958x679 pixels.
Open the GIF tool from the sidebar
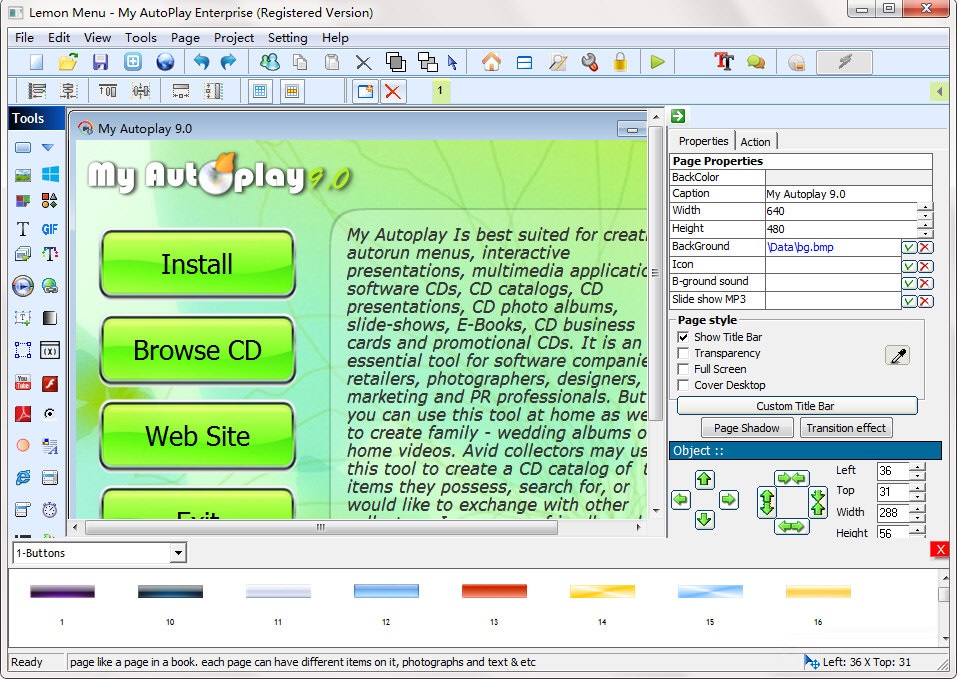tap(50, 228)
